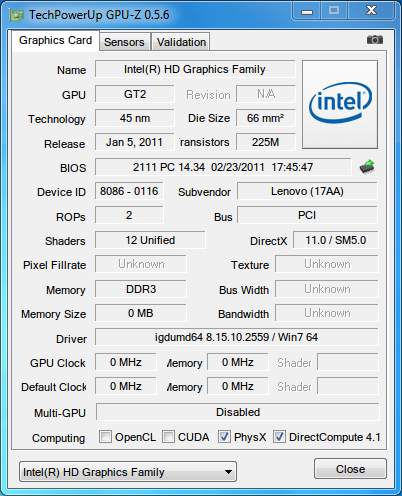The width and height of the screenshot is (402, 496).
Task: Click the Release date Jan 5, 2011
Action: coord(135,142)
